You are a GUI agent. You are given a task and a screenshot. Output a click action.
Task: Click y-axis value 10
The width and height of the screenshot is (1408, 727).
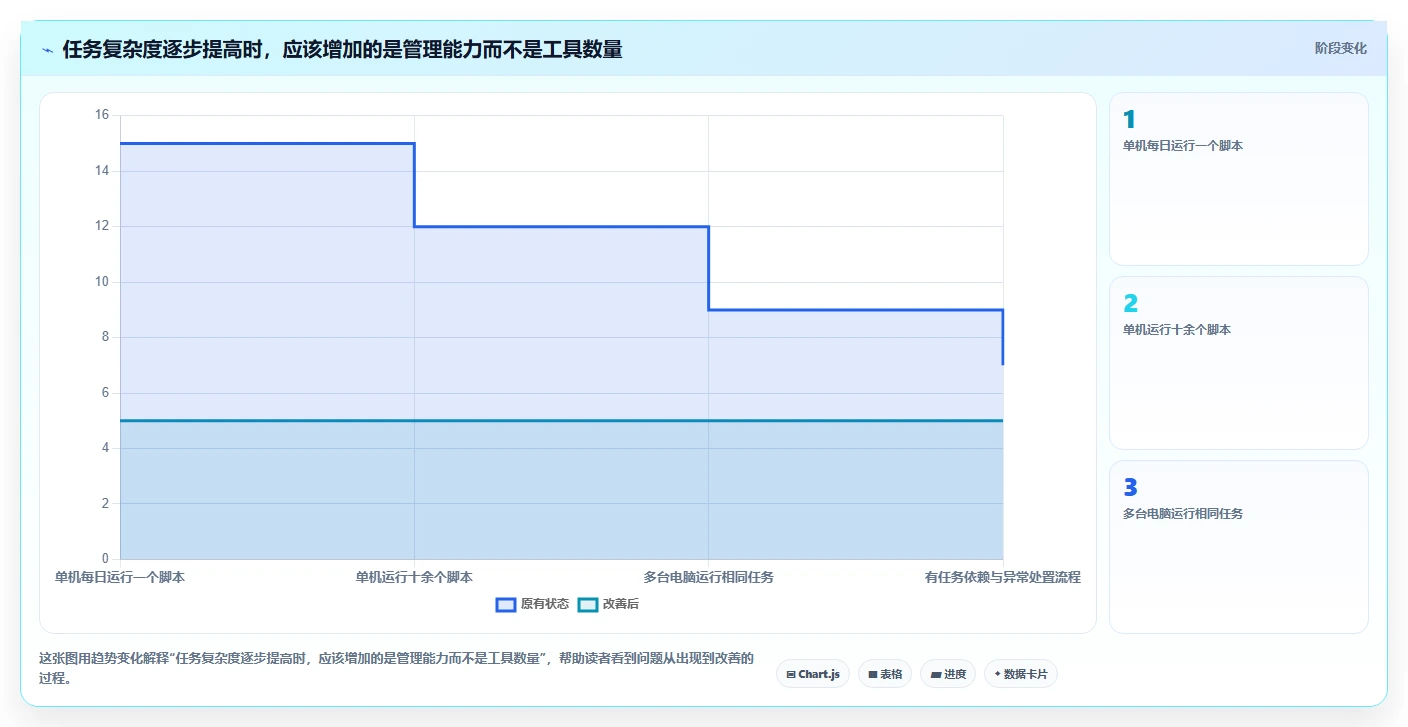click(x=102, y=282)
